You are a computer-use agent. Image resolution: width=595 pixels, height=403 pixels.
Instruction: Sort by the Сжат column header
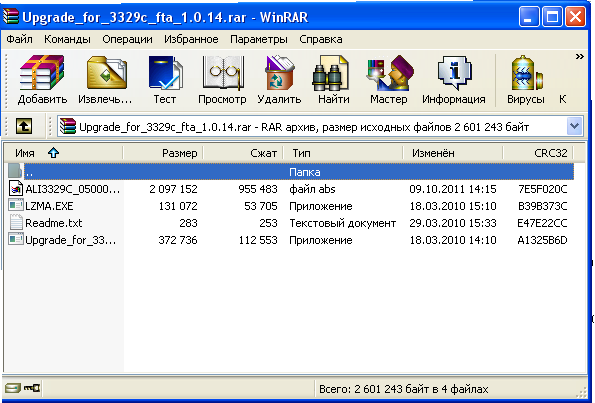(243, 153)
